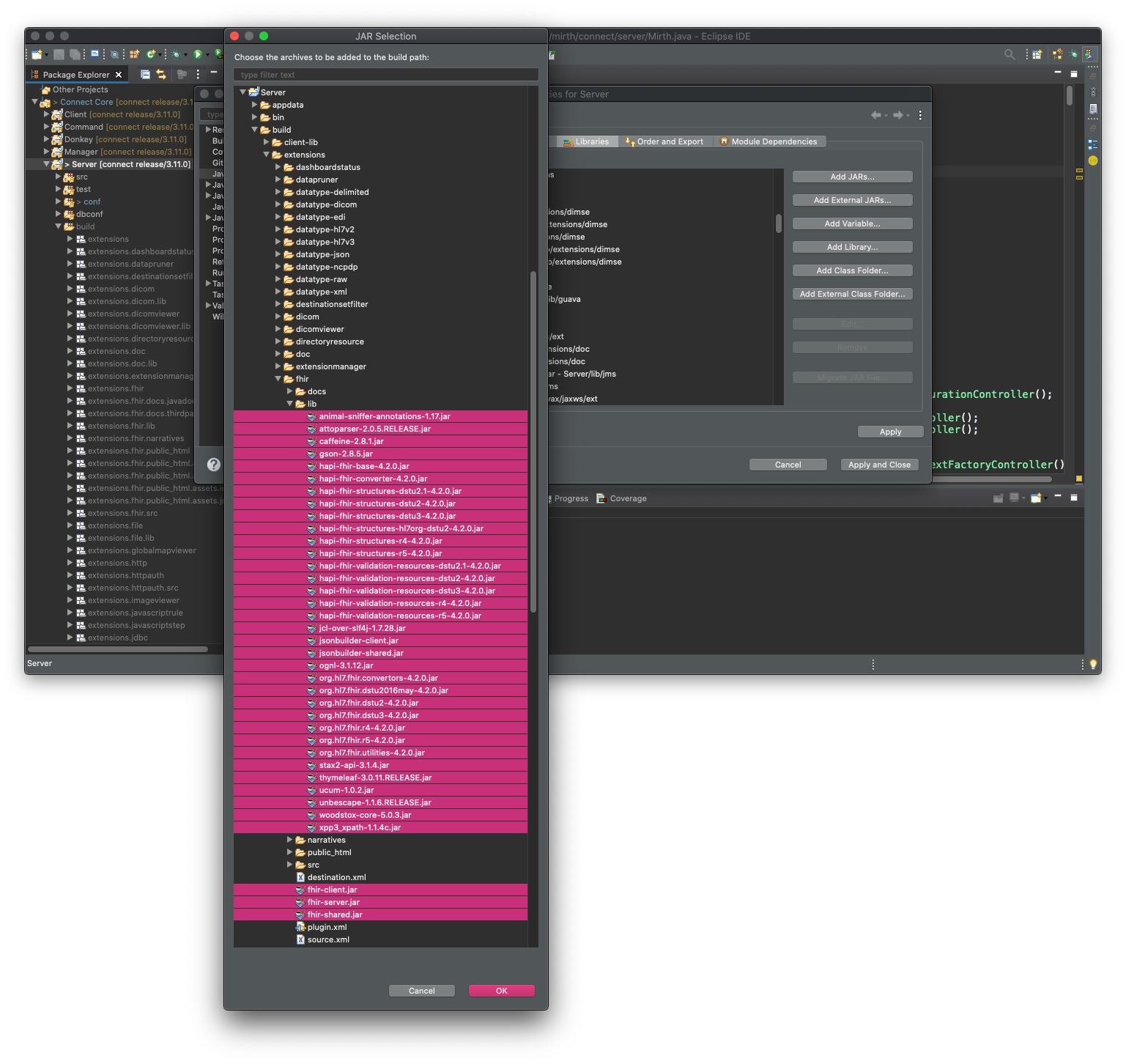Collapse the fhir folder

point(278,379)
